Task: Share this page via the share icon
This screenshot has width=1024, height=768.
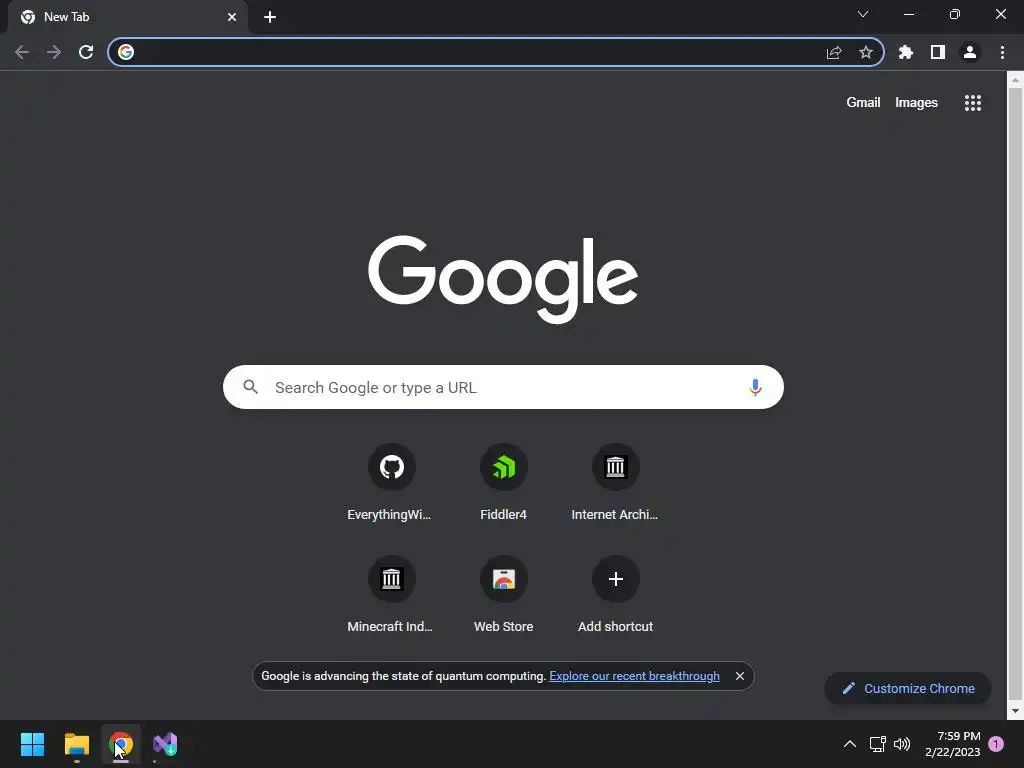Action: pos(834,52)
